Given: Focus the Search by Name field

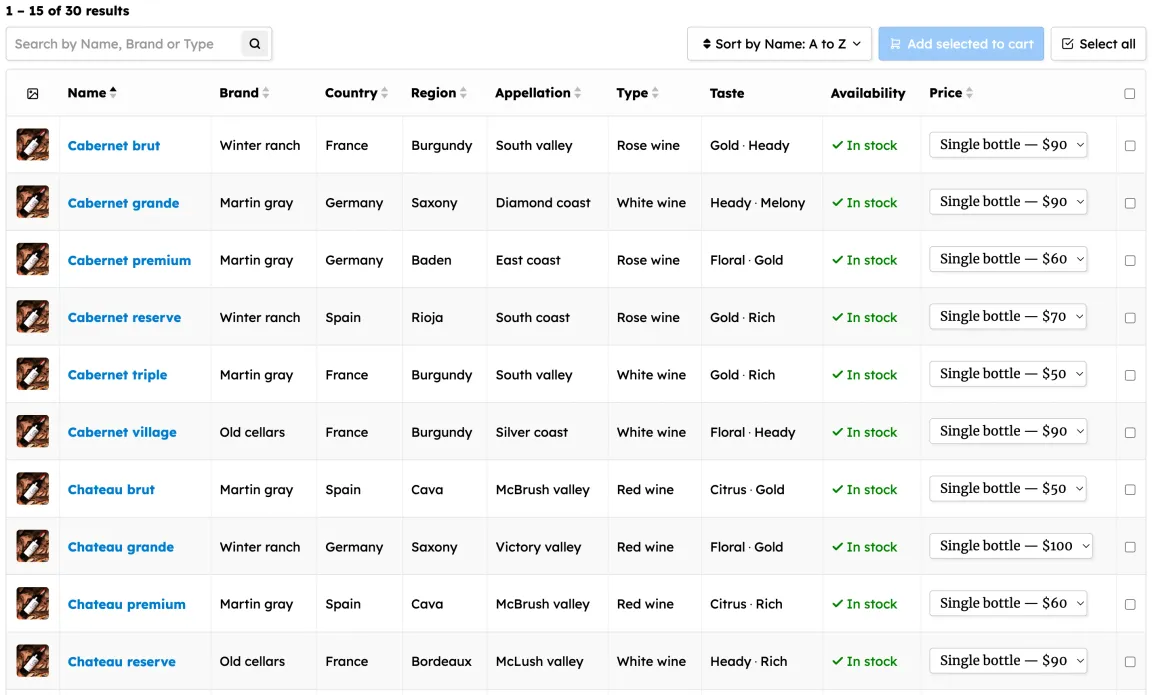Looking at the screenshot, I should coord(125,44).
